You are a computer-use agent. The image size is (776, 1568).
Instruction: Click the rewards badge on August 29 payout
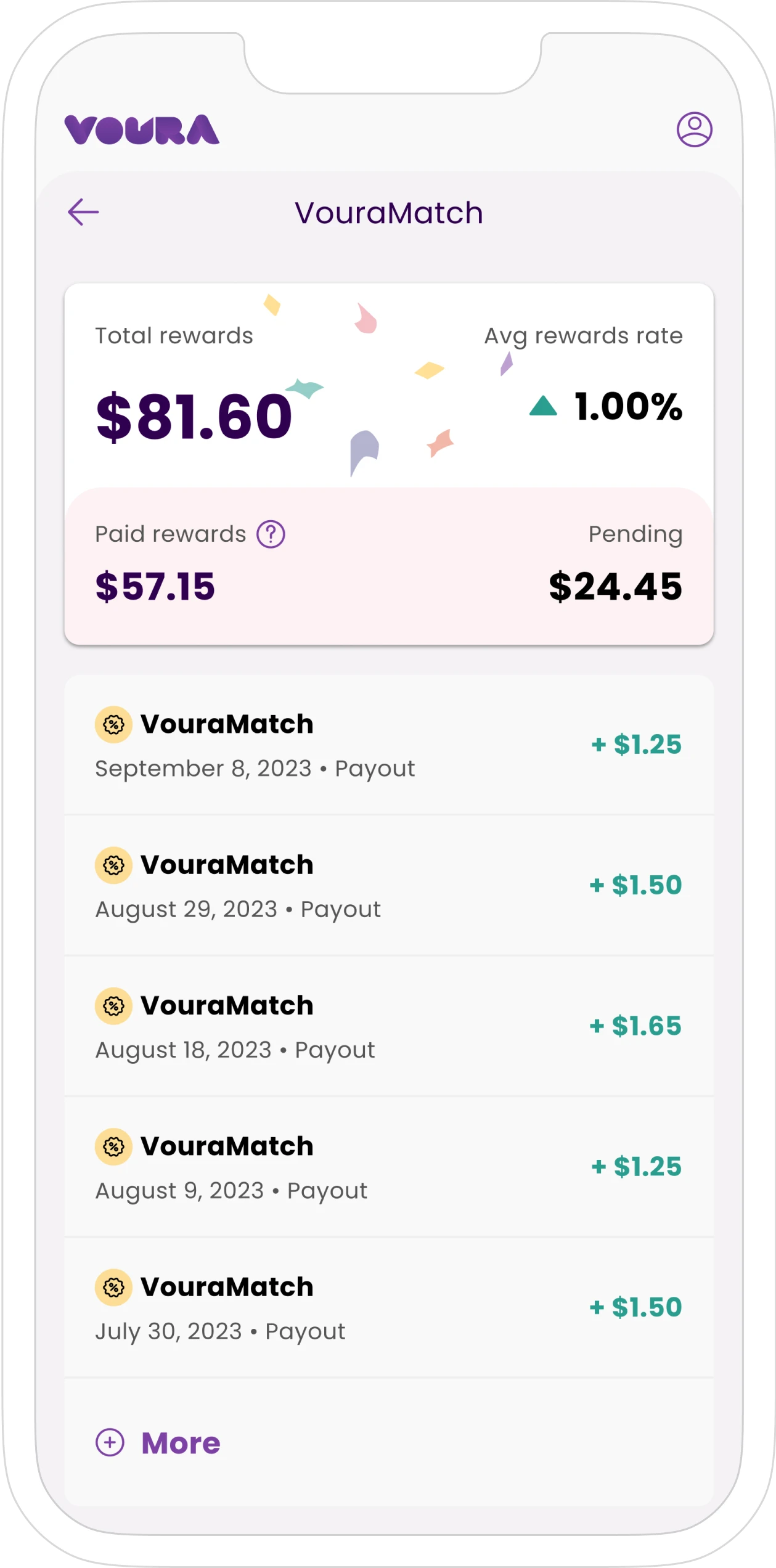tap(115, 865)
